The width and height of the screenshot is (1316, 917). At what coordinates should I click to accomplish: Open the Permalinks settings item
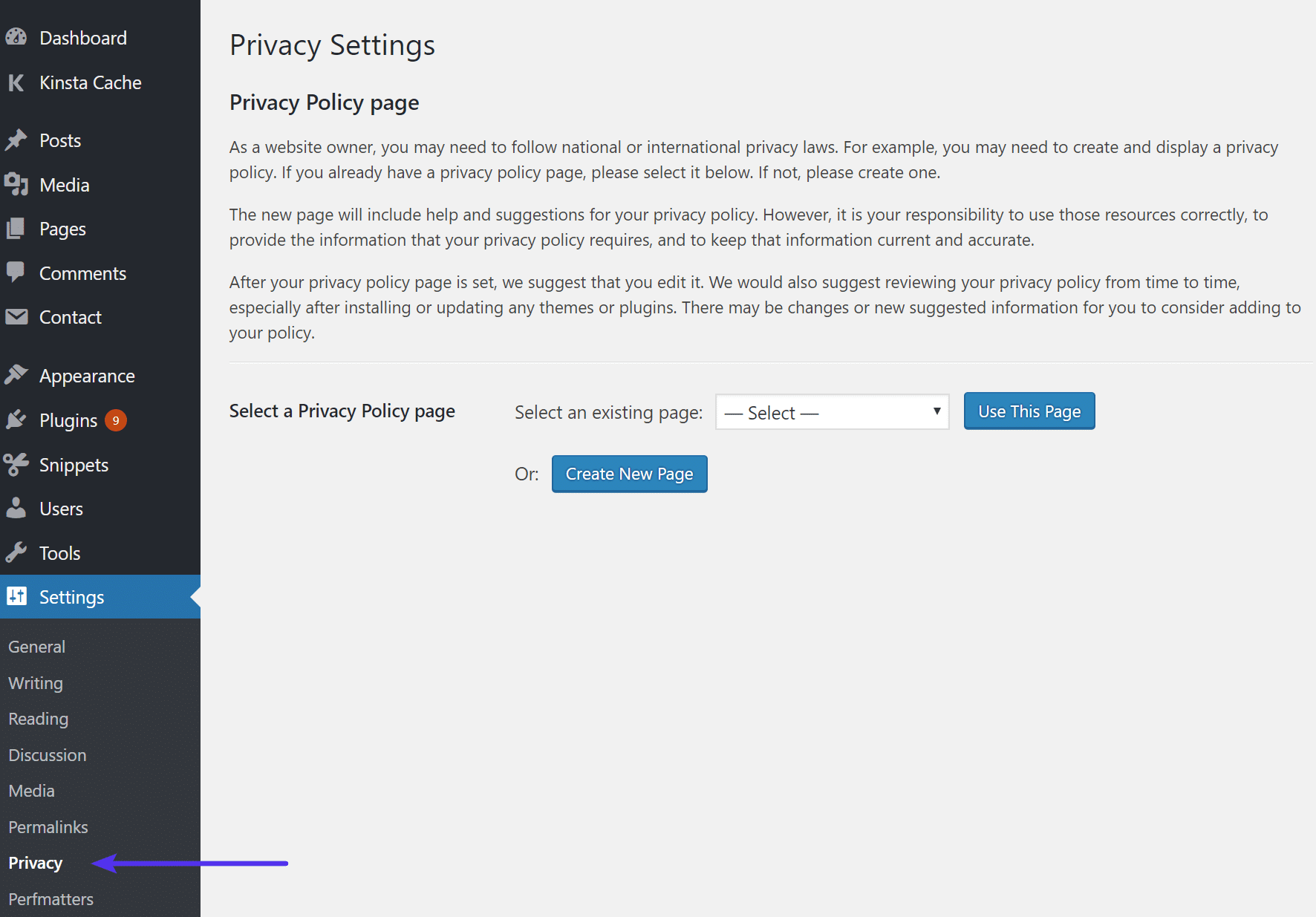coord(48,826)
